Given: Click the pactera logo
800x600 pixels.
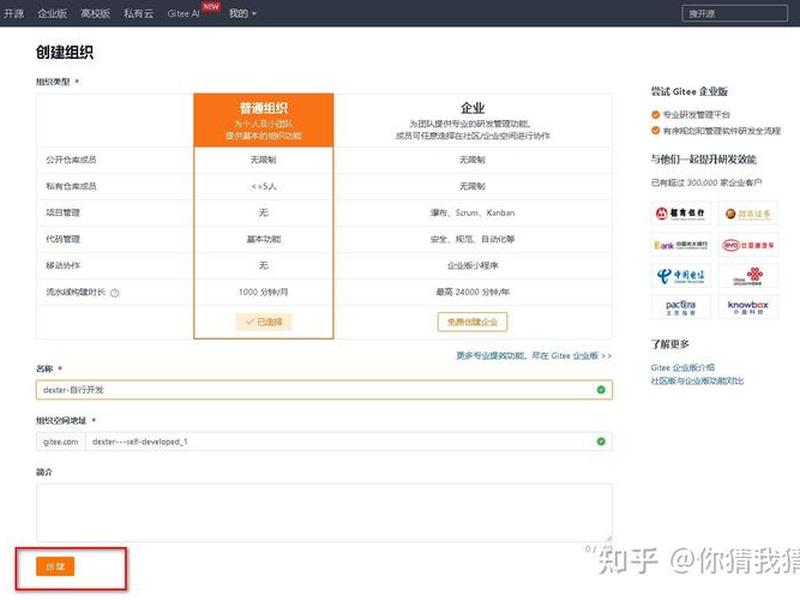Looking at the screenshot, I should tap(681, 307).
